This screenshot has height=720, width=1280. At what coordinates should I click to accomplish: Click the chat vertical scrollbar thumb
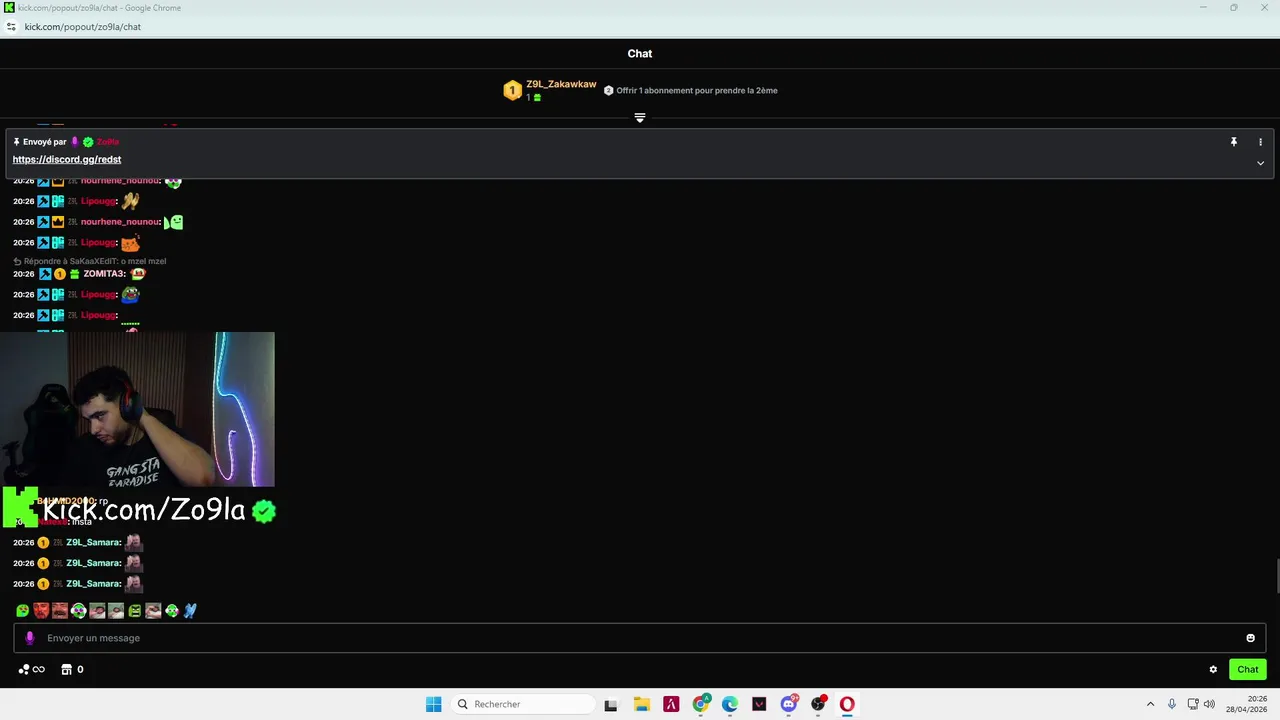[1277, 577]
